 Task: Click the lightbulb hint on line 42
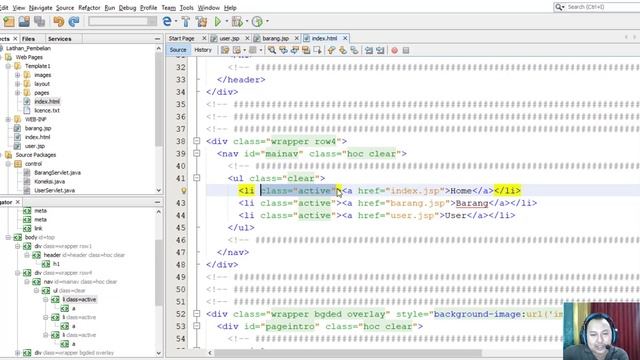tap(184, 191)
